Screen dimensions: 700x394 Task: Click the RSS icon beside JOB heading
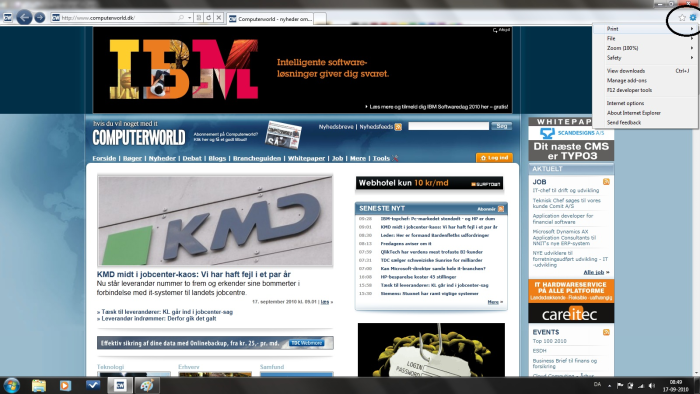(x=606, y=182)
